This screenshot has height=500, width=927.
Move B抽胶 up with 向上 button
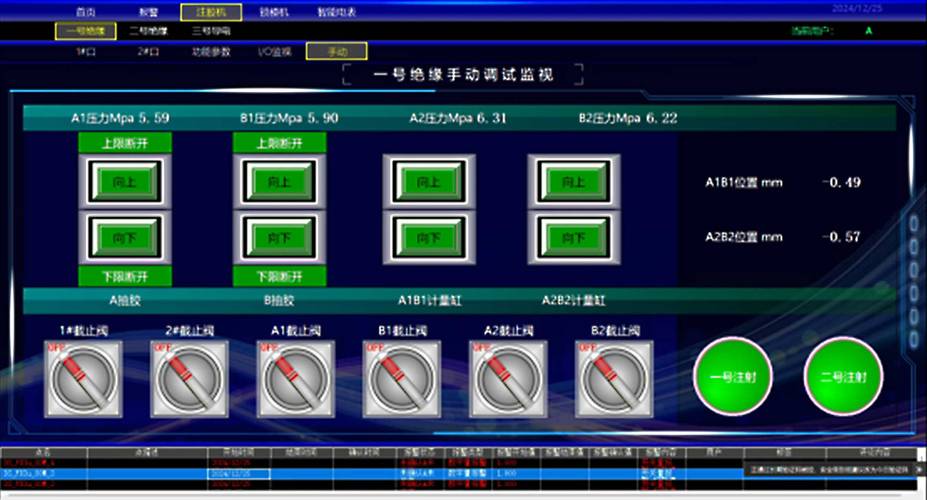click(280, 181)
